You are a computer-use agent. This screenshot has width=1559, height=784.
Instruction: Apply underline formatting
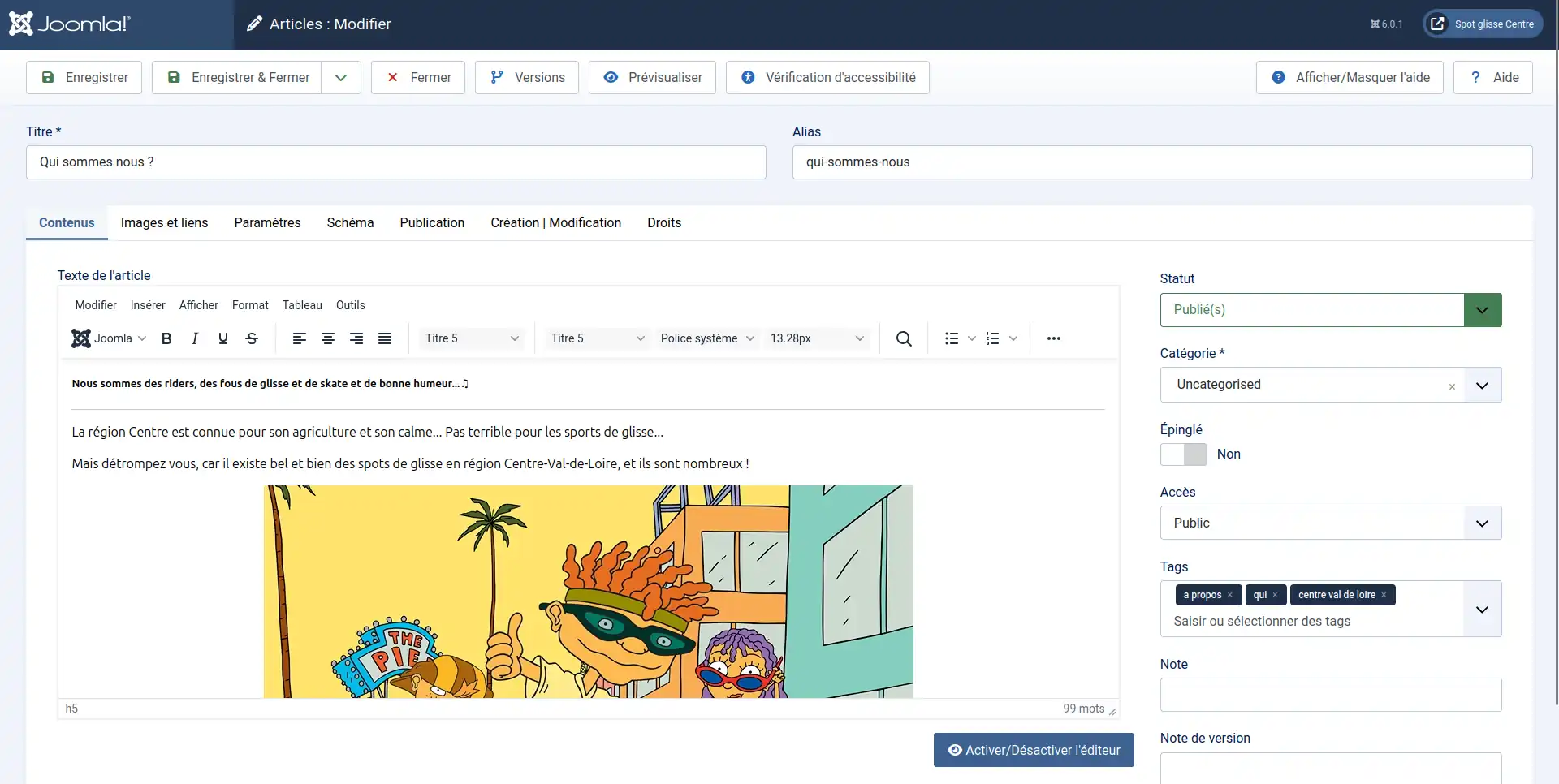pos(223,338)
